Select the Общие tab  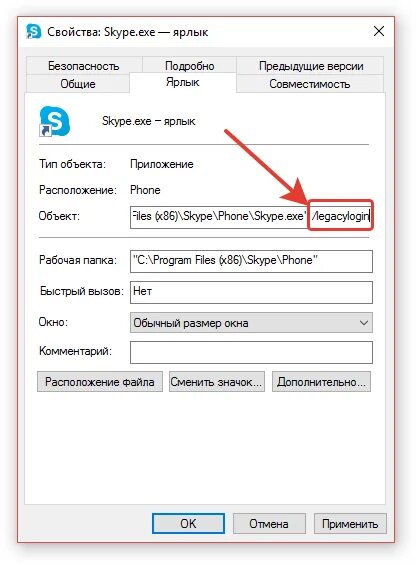(x=78, y=84)
